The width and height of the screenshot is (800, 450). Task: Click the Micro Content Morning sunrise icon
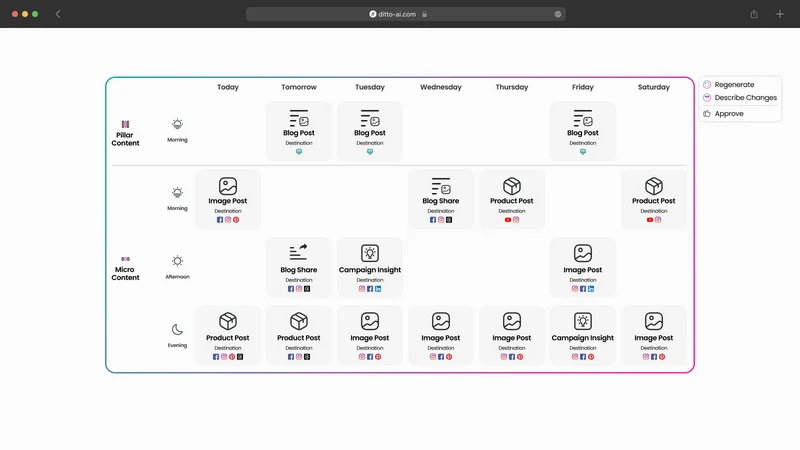[177, 192]
